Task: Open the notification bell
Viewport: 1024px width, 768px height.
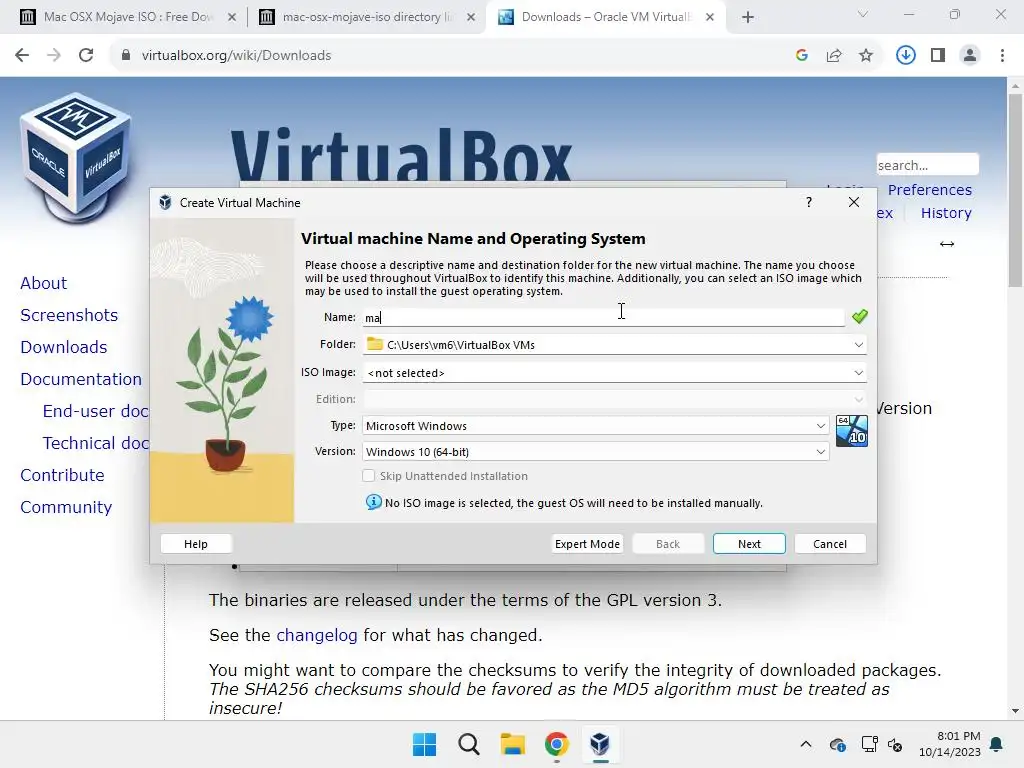Action: (x=997, y=744)
